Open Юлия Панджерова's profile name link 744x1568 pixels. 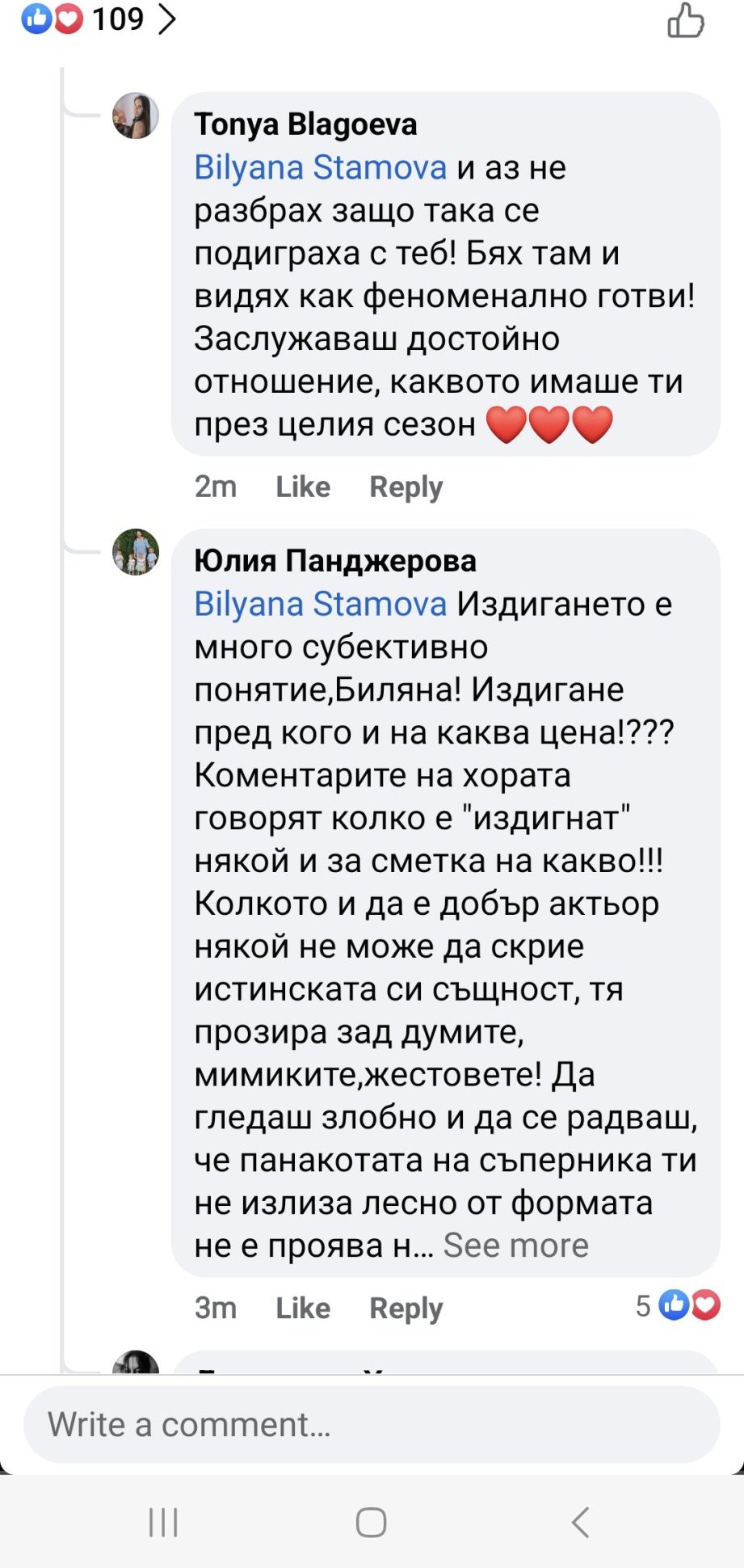coord(335,561)
